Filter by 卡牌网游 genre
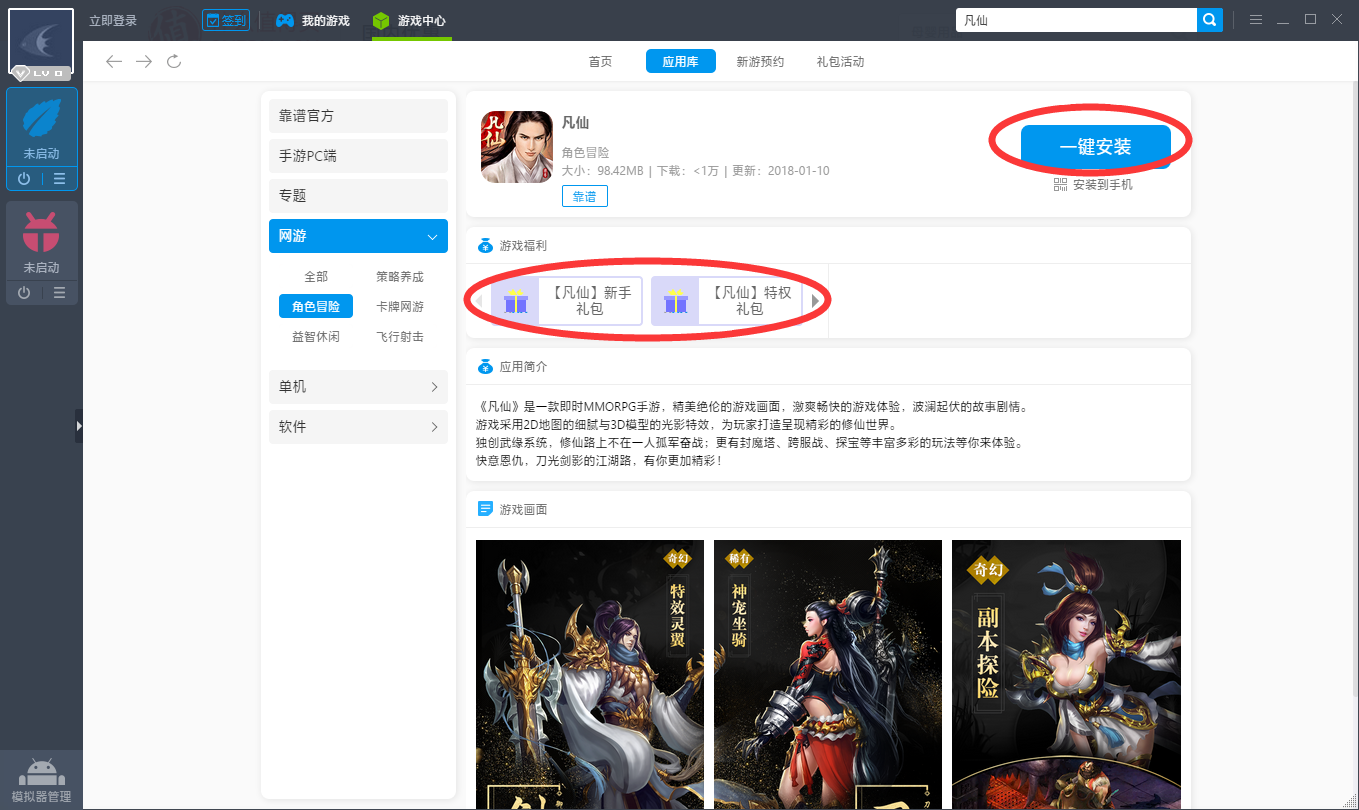The width and height of the screenshot is (1359, 810). pyautogui.click(x=400, y=307)
